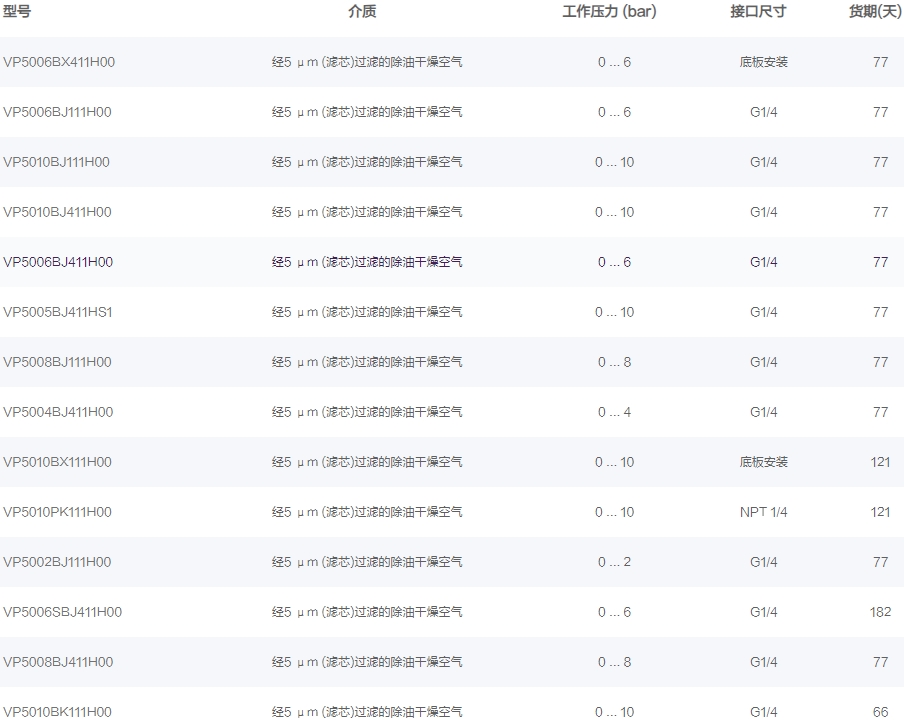Screen dimensions: 904x722
Task: Select model VP5002BJ111H00
Action: (x=57, y=562)
